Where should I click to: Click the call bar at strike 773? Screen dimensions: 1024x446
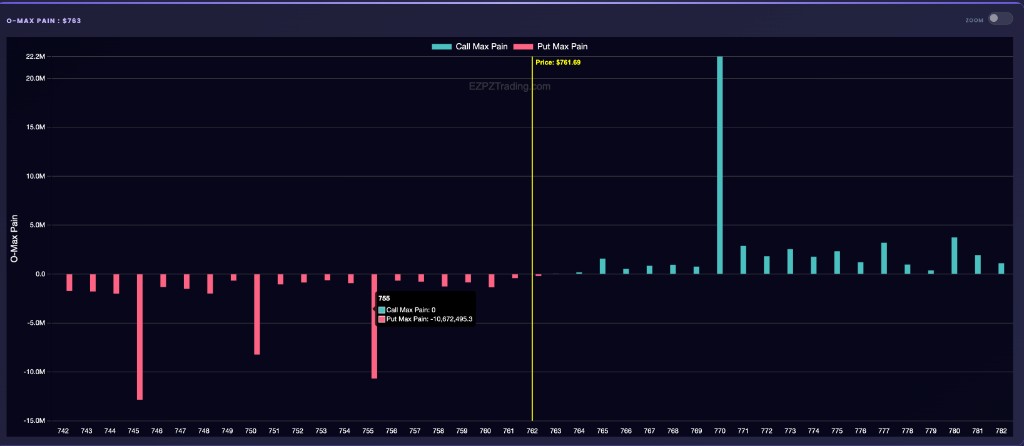tap(790, 262)
